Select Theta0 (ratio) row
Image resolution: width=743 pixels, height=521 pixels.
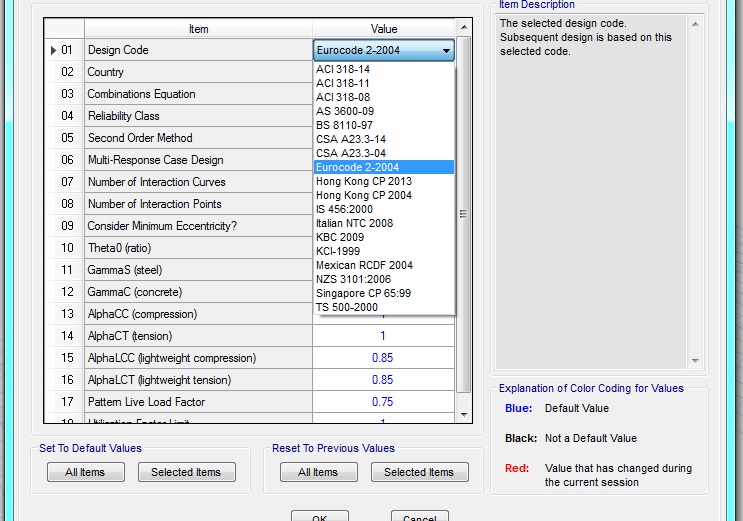pos(199,248)
